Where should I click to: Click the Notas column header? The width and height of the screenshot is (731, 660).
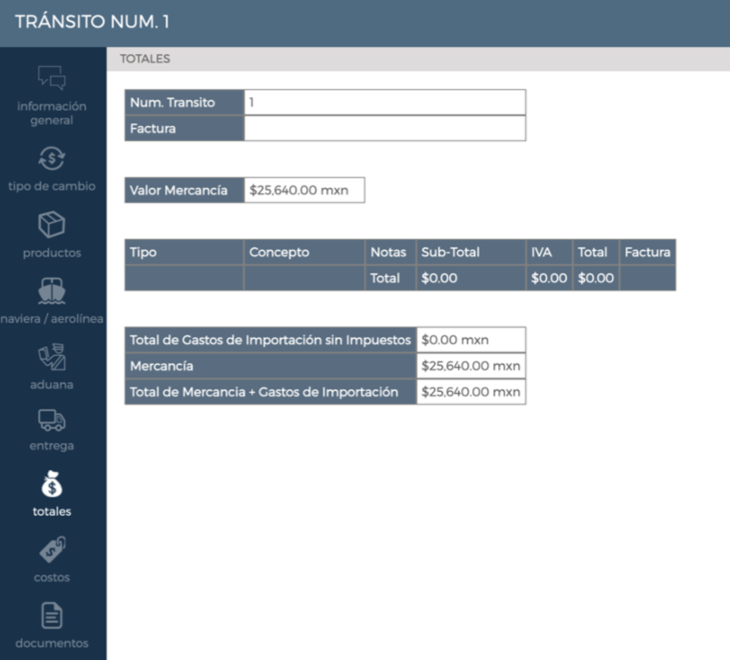point(390,252)
